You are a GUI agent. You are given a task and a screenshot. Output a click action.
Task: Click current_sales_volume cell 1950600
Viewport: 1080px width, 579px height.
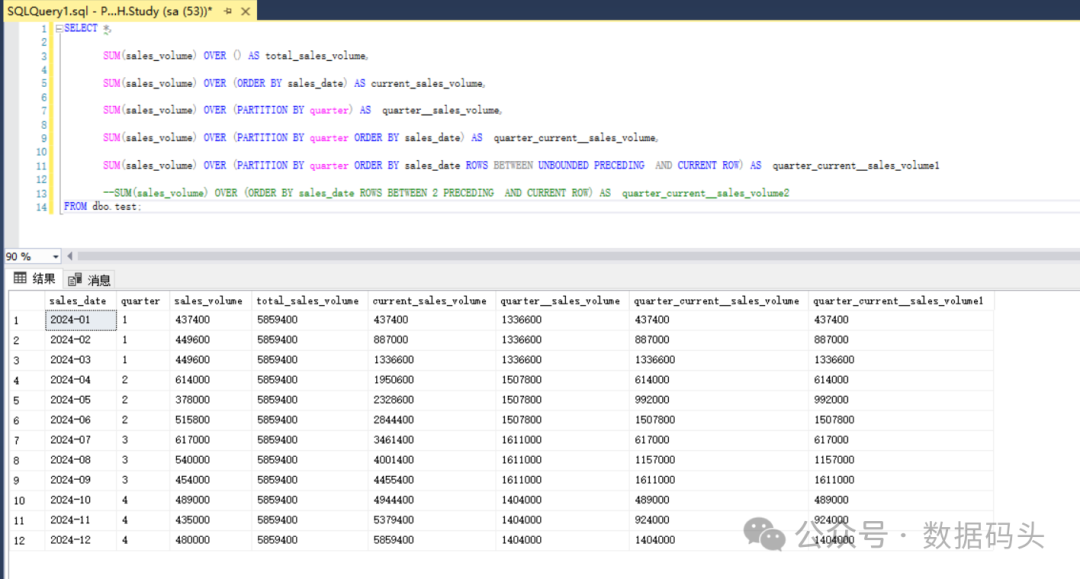click(x=431, y=380)
